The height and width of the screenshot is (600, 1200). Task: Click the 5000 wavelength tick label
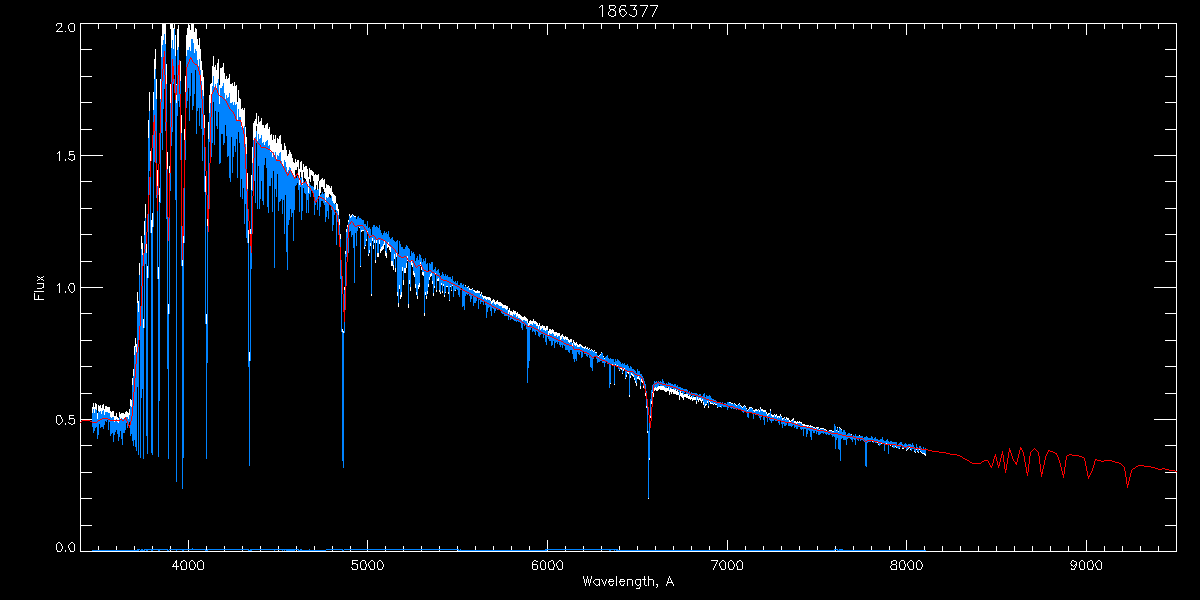coord(368,565)
